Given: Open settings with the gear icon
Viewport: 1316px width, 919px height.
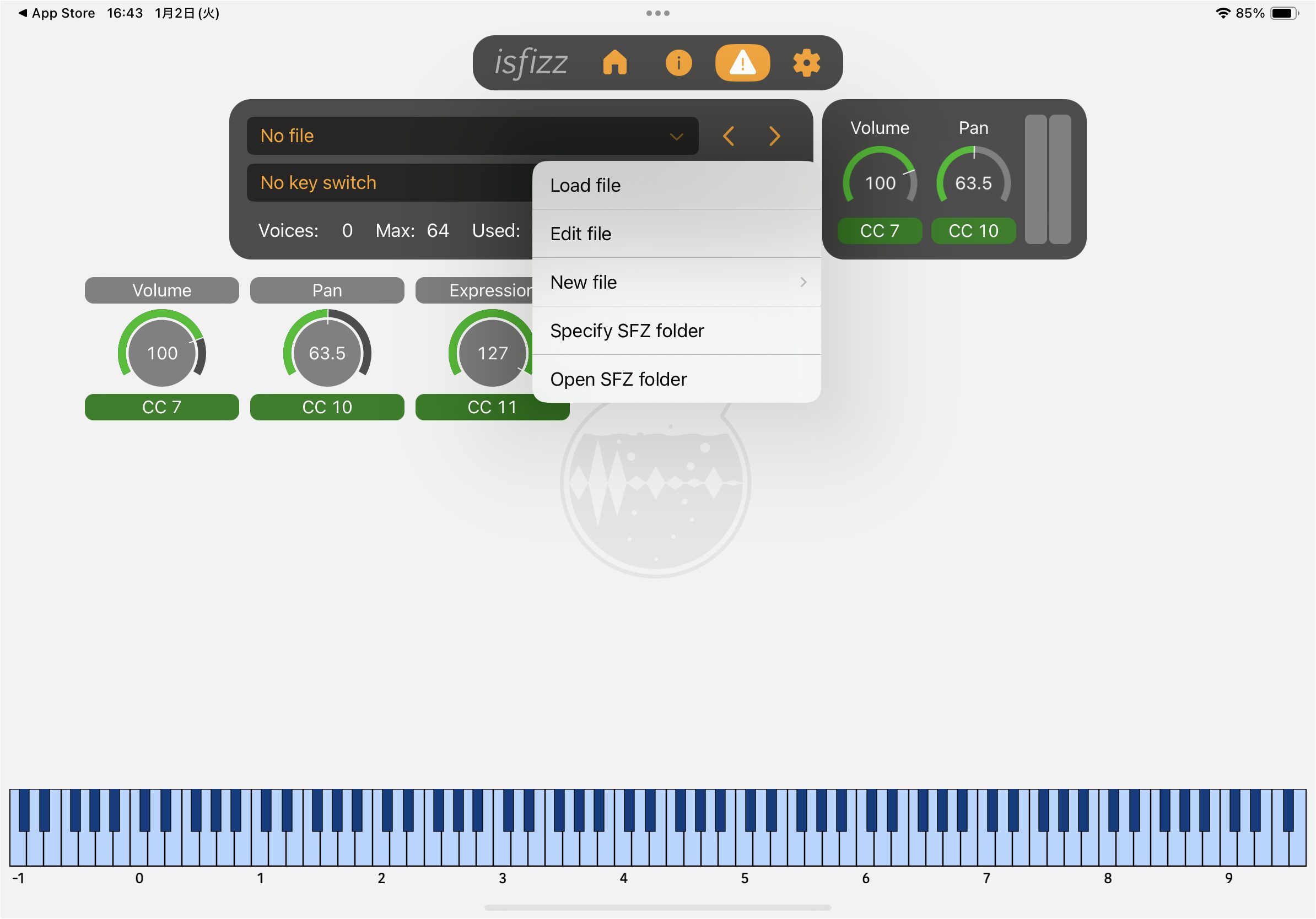Looking at the screenshot, I should [x=806, y=62].
